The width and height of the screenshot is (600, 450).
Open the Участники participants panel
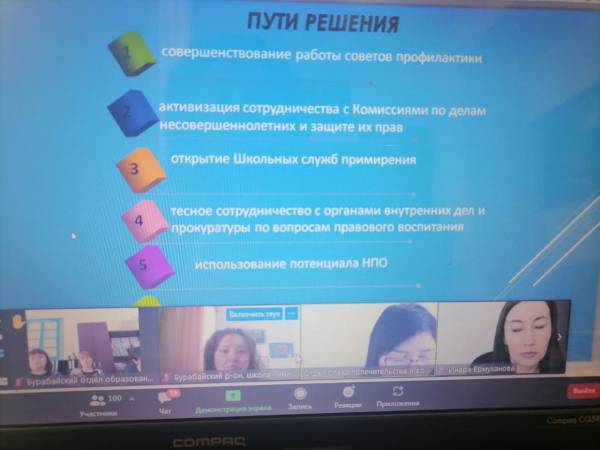click(98, 406)
